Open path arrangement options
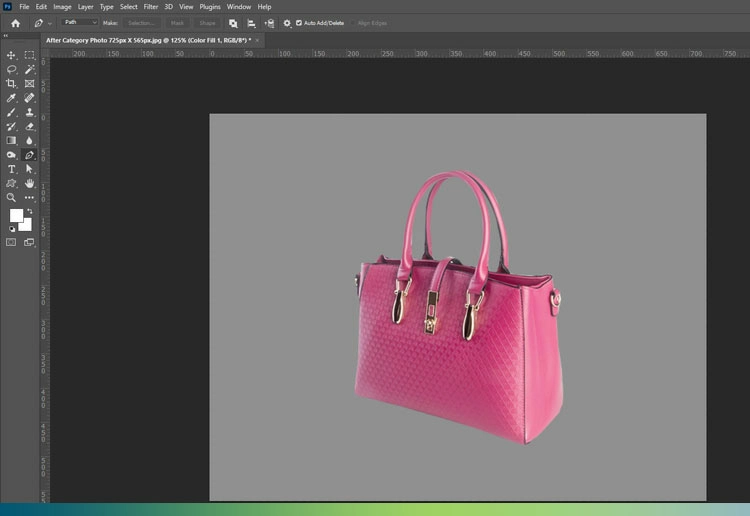Image resolution: width=750 pixels, height=516 pixels. [x=269, y=23]
